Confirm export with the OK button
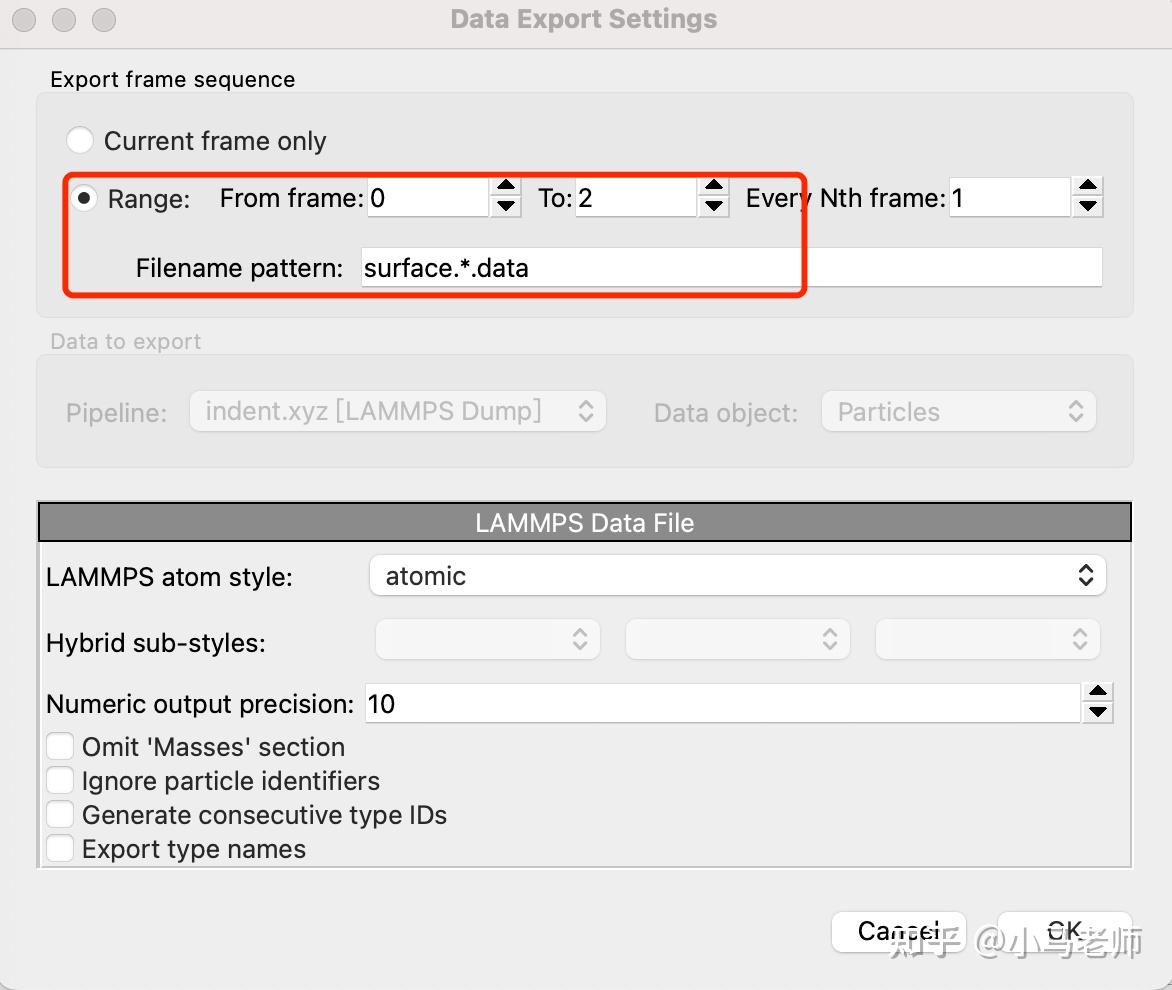1172x990 pixels. click(1064, 932)
